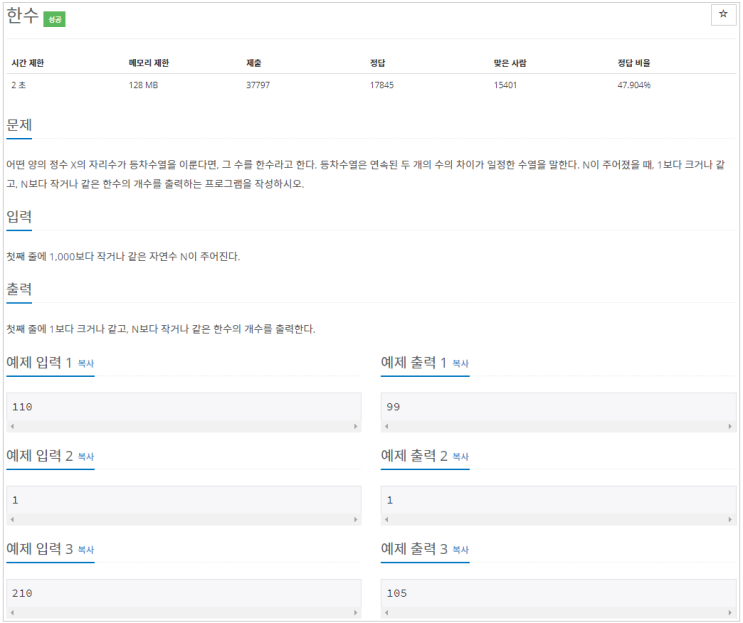Click the 한수 problem title
The height and width of the screenshot is (623, 743).
pyautogui.click(x=22, y=16)
